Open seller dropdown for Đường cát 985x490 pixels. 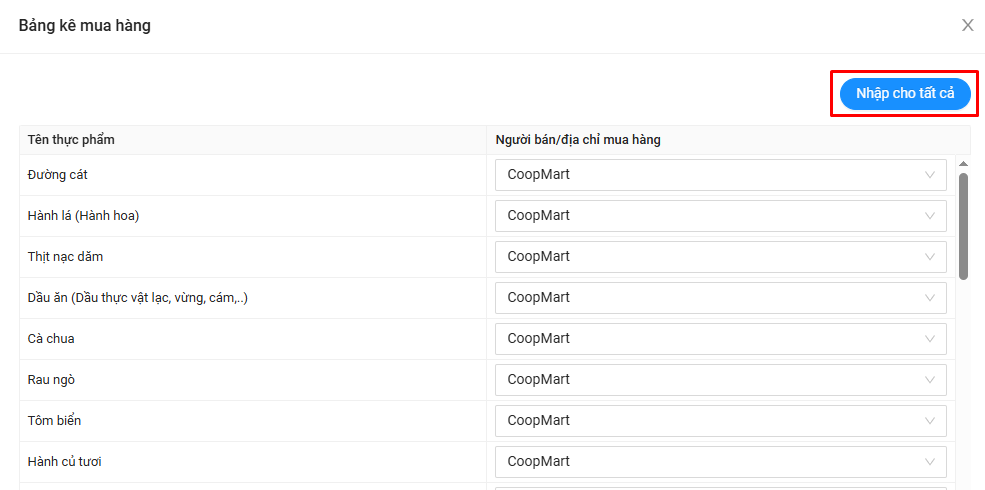click(x=720, y=175)
